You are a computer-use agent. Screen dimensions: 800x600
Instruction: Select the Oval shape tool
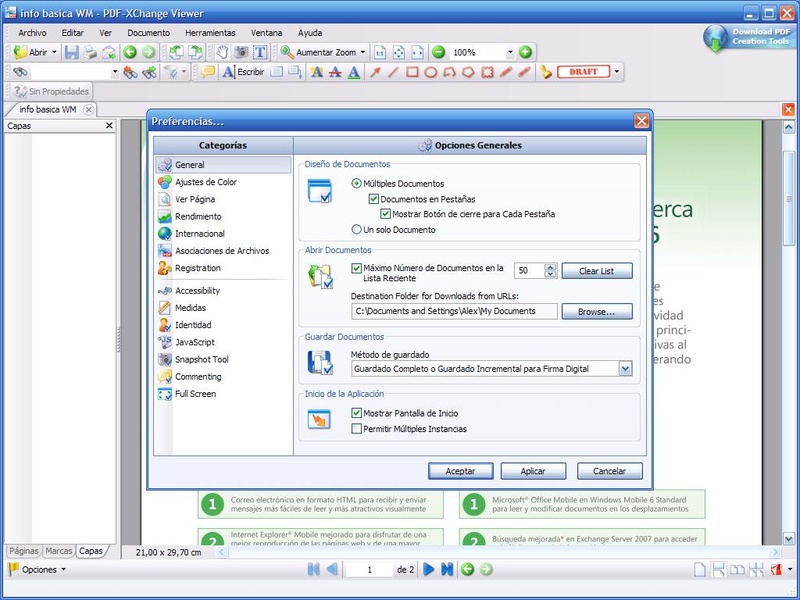point(431,72)
